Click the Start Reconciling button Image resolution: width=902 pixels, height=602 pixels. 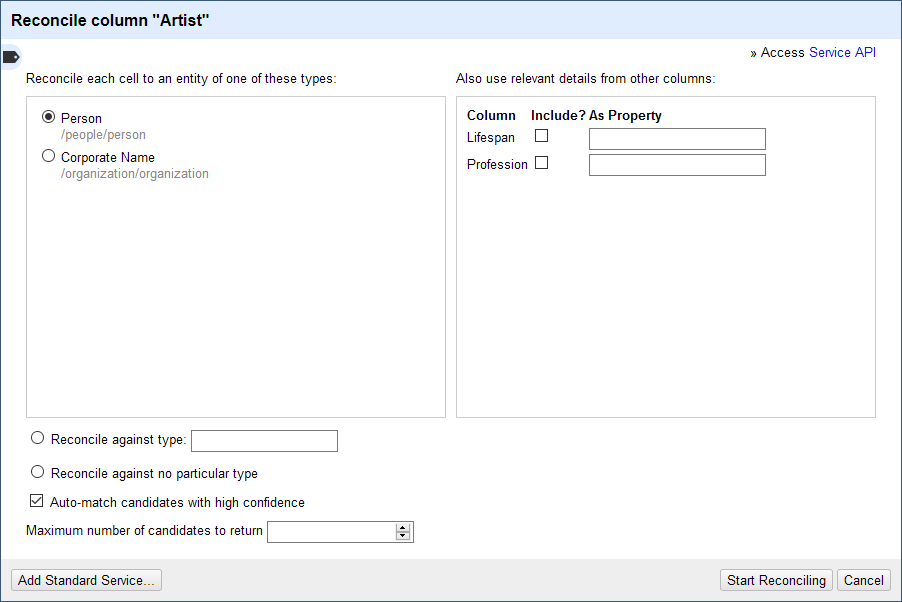tap(776, 580)
